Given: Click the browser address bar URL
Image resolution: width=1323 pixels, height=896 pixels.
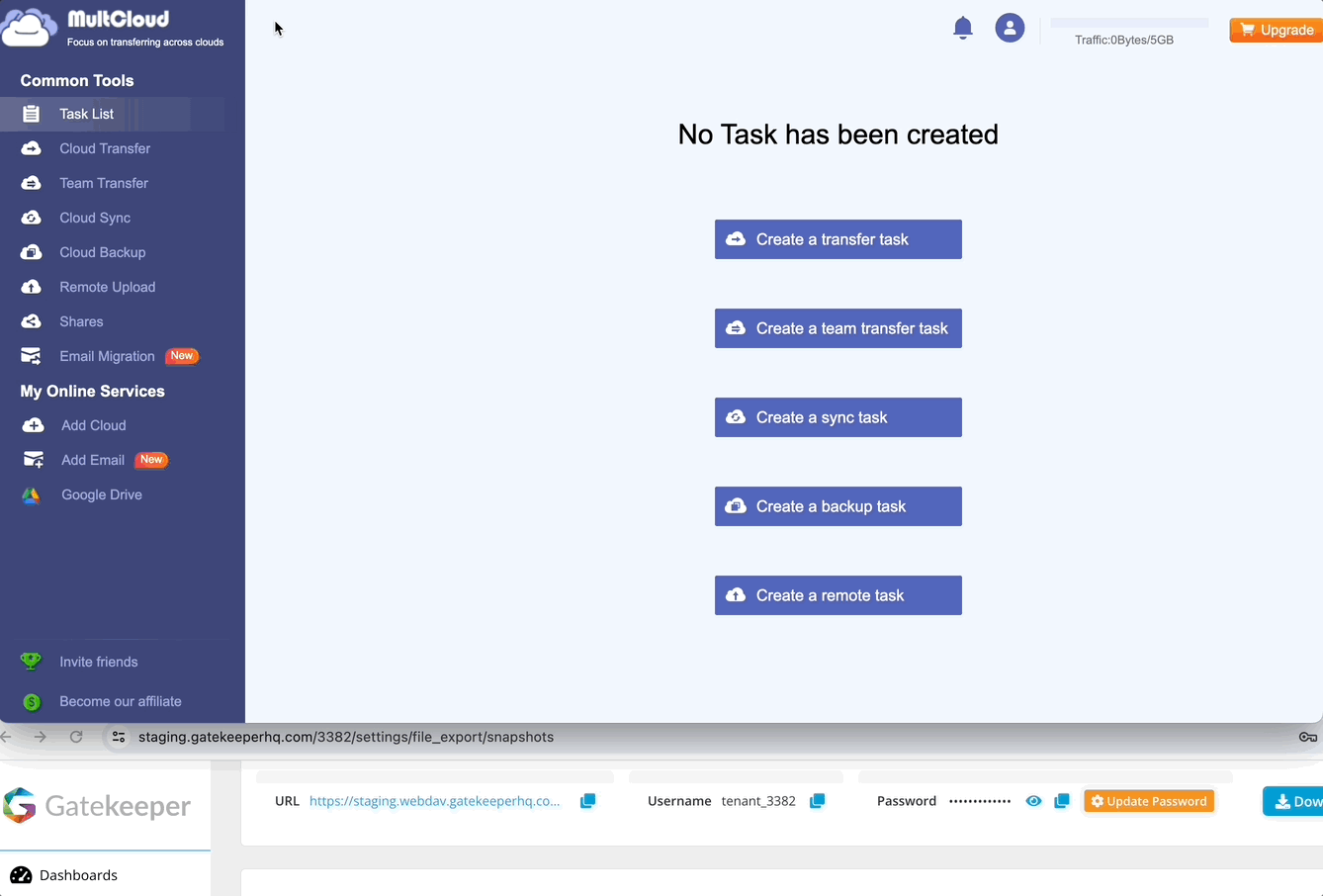Looking at the screenshot, I should pos(346,737).
